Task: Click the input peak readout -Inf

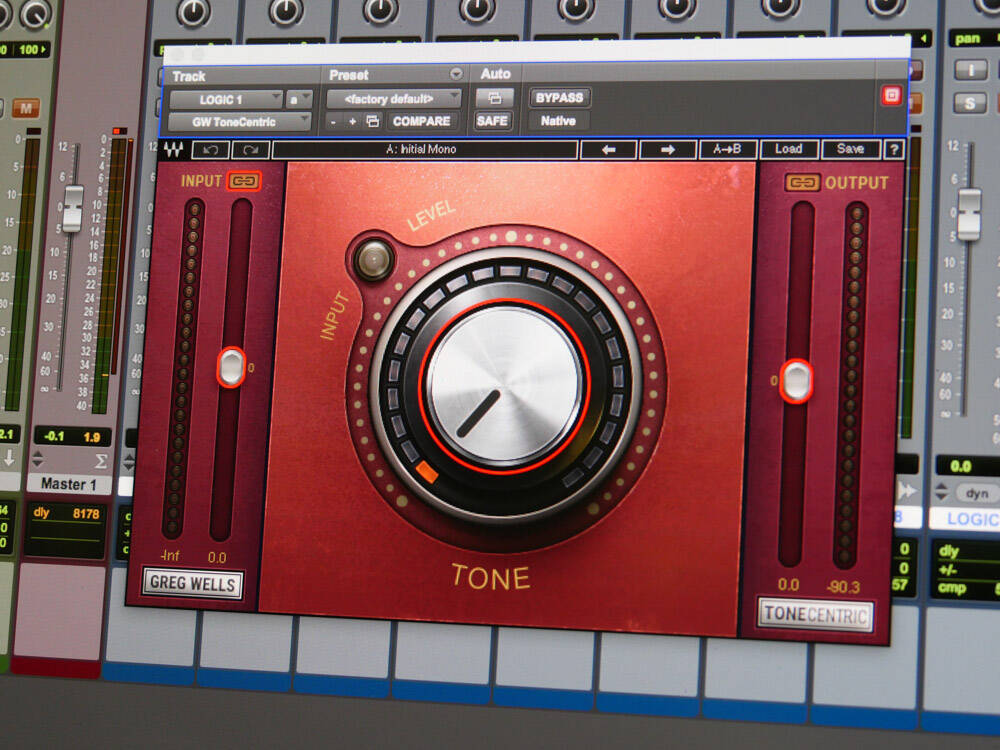Action: pos(170,556)
